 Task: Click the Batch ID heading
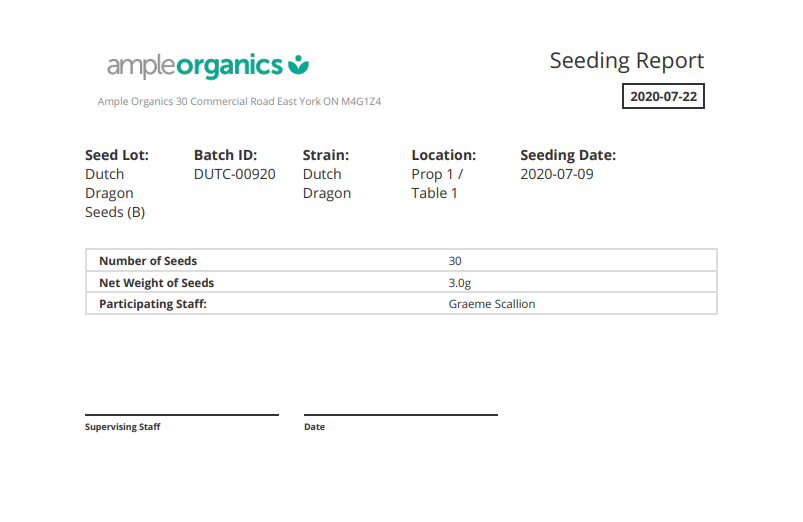pos(225,155)
